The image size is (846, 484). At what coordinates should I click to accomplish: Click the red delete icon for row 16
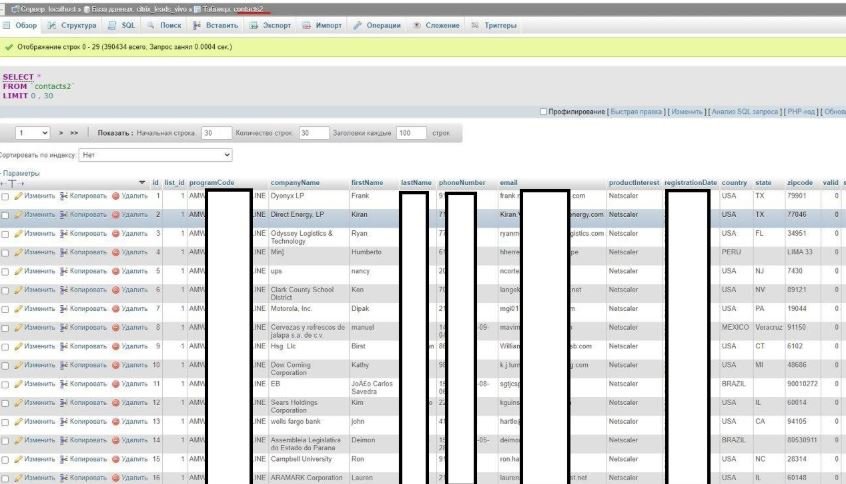pos(115,478)
